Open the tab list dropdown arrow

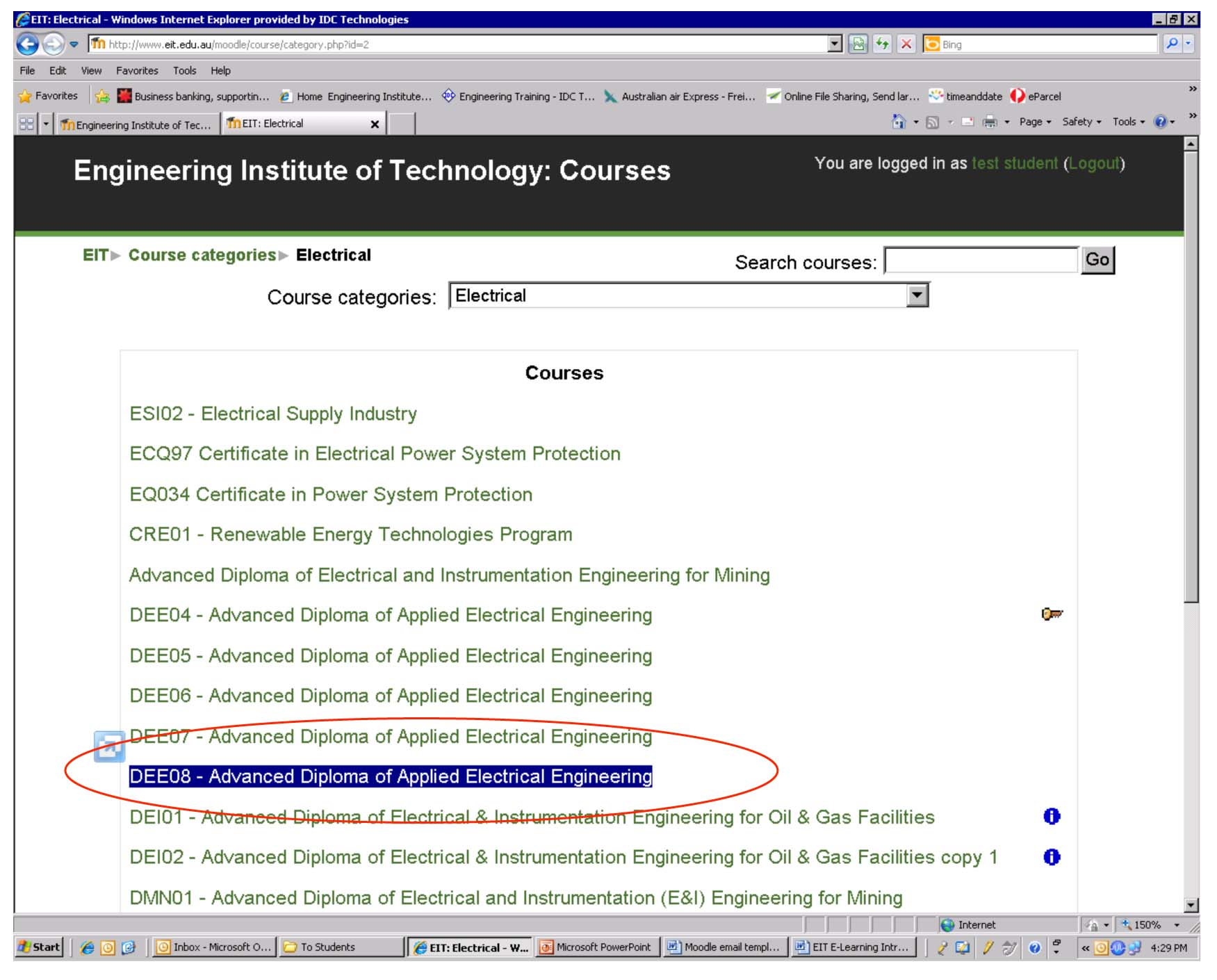pos(46,124)
